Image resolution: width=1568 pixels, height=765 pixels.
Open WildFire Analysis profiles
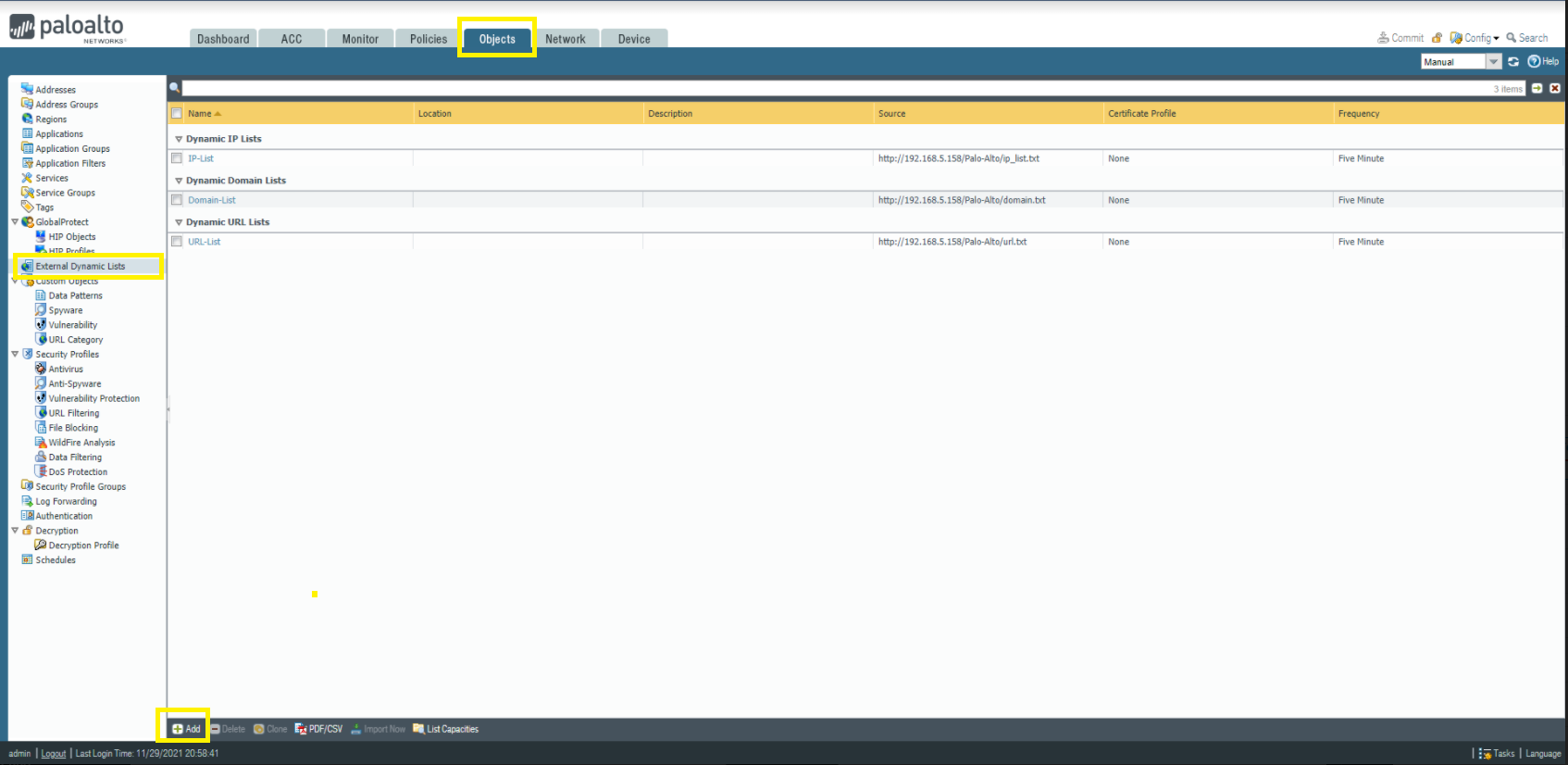(81, 444)
